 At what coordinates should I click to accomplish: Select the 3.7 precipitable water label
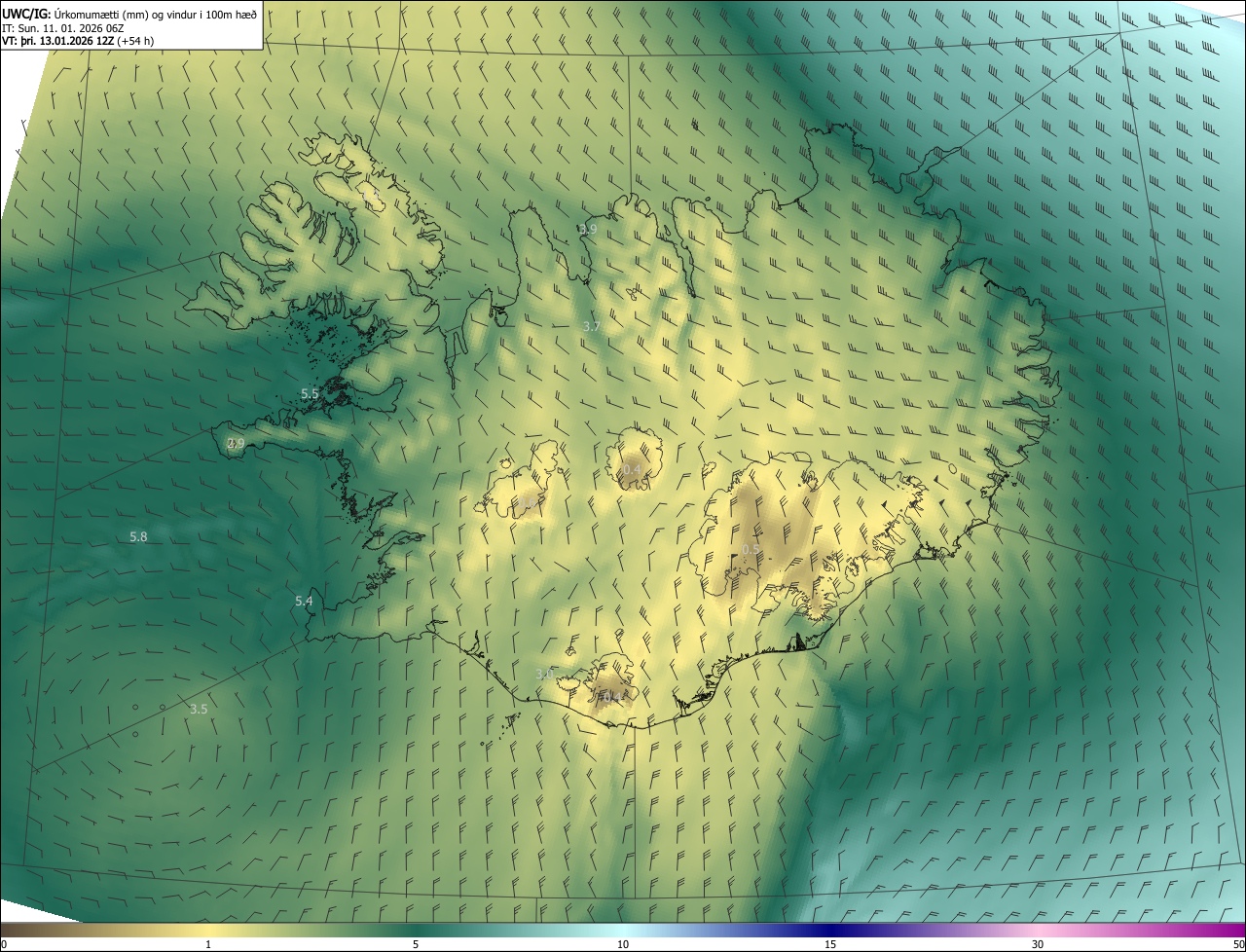[592, 326]
